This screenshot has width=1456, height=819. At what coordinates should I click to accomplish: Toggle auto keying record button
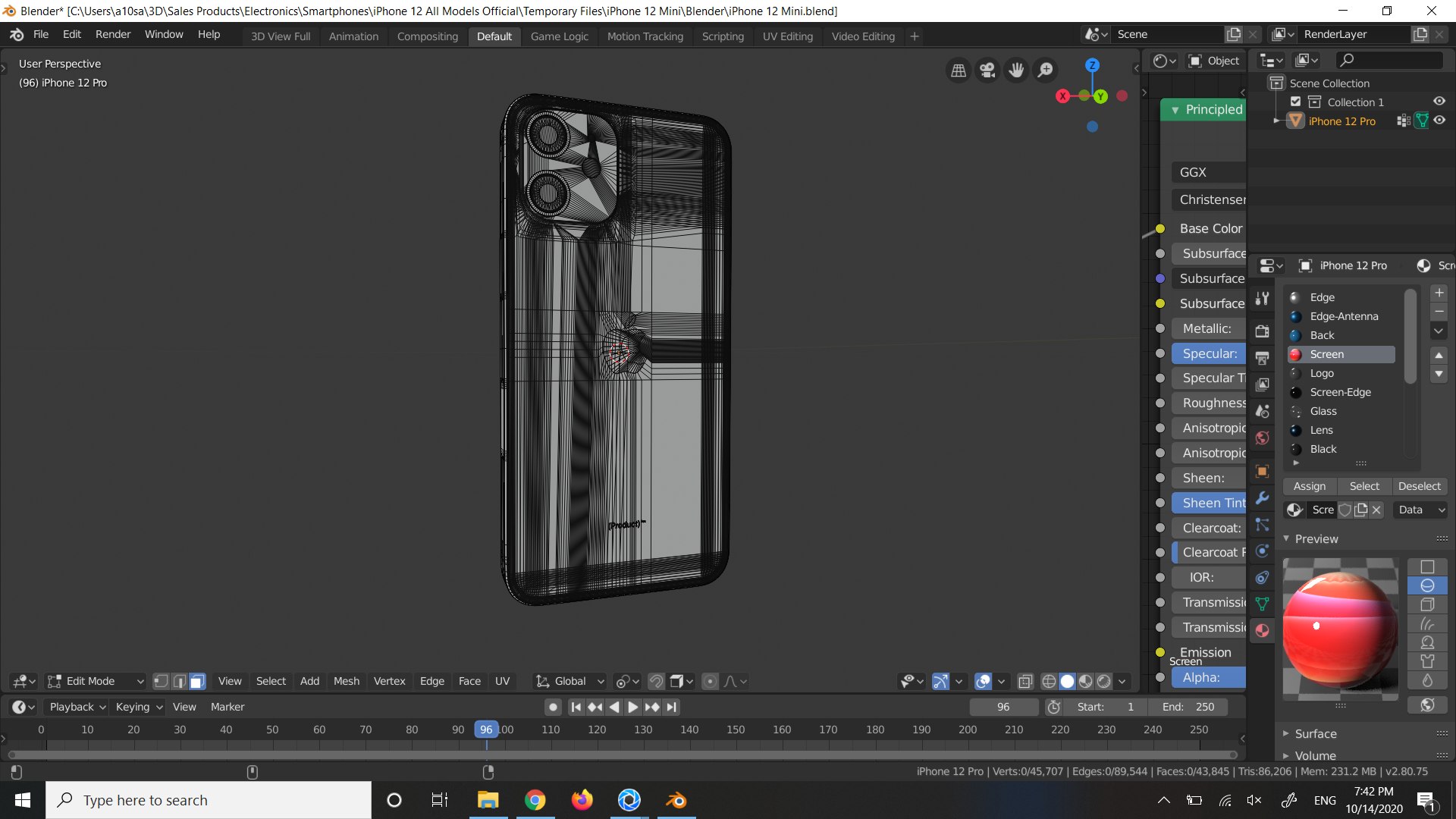pyautogui.click(x=554, y=707)
